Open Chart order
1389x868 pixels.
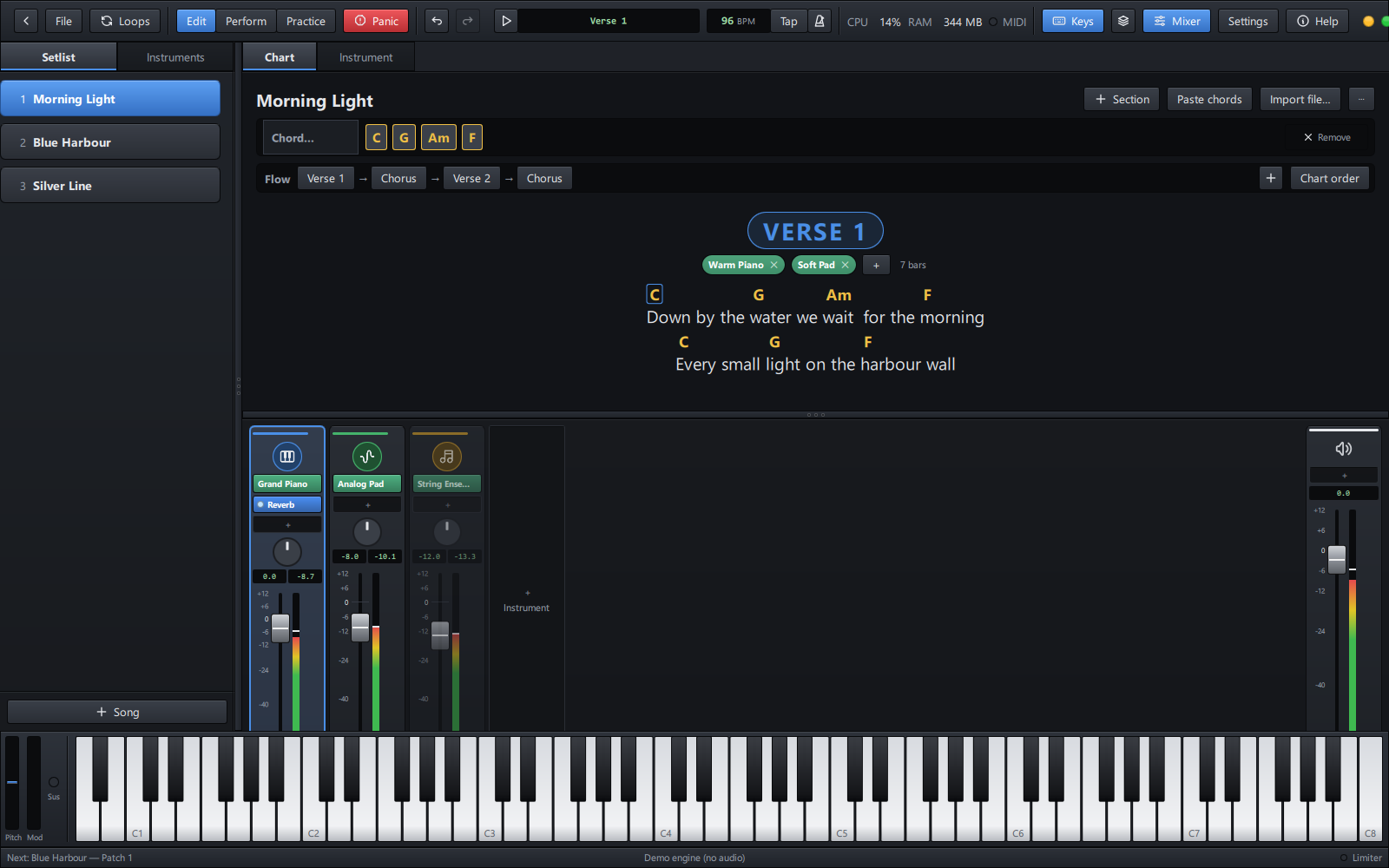point(1329,178)
